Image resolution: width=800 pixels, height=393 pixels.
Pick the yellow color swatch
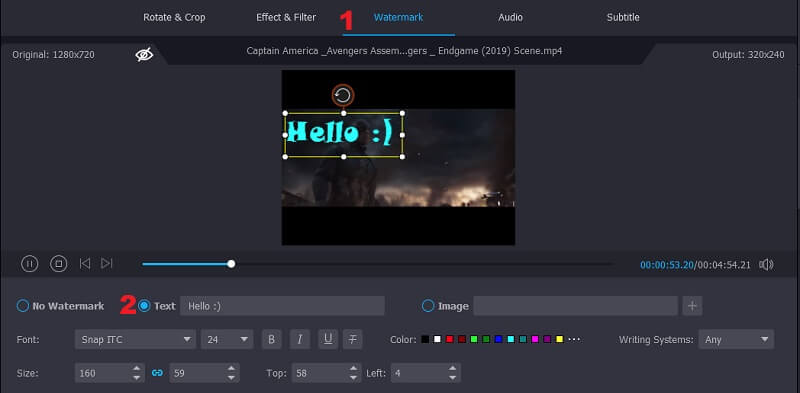pos(560,339)
